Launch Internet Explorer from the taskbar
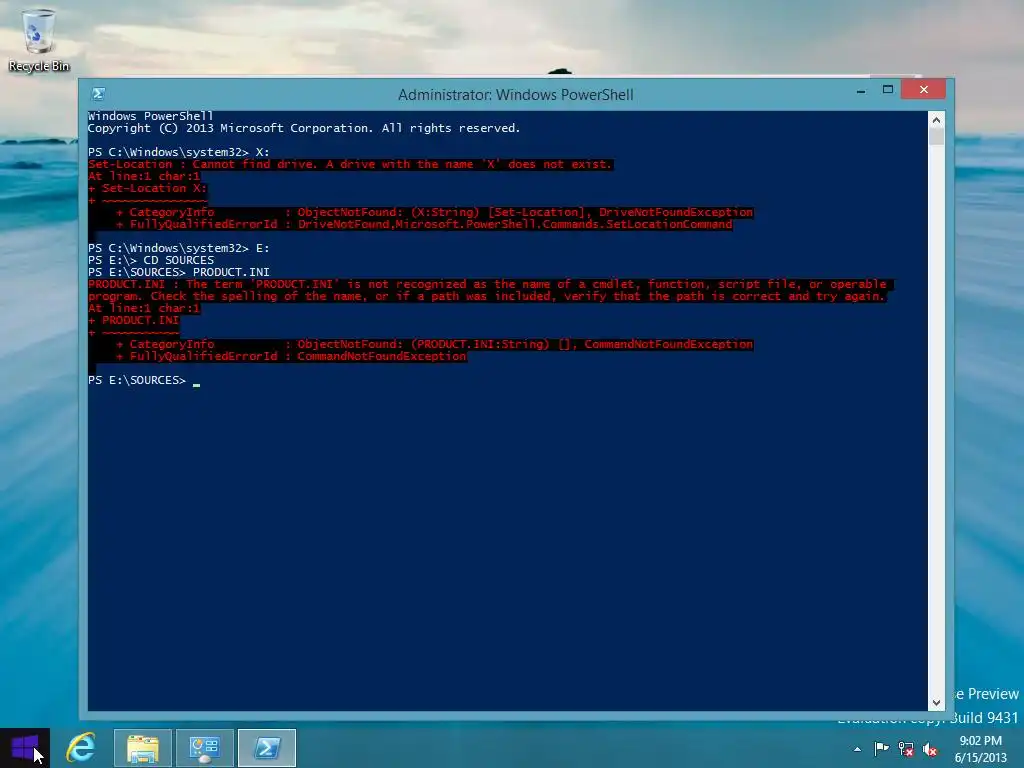 click(x=81, y=748)
